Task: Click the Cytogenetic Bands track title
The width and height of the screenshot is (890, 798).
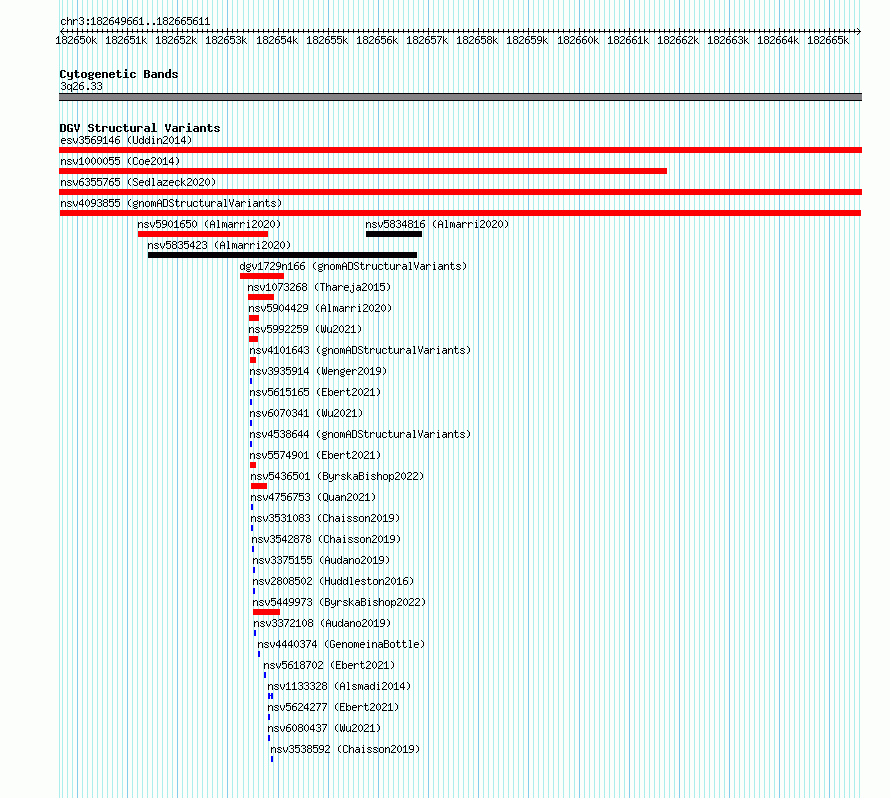Action: pyautogui.click(x=119, y=74)
